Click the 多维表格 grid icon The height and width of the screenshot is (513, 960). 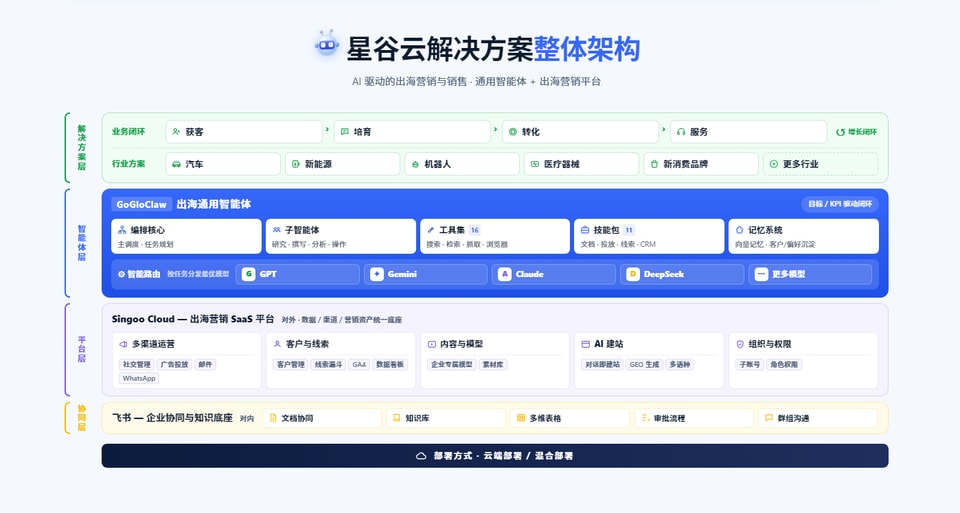coord(521,418)
